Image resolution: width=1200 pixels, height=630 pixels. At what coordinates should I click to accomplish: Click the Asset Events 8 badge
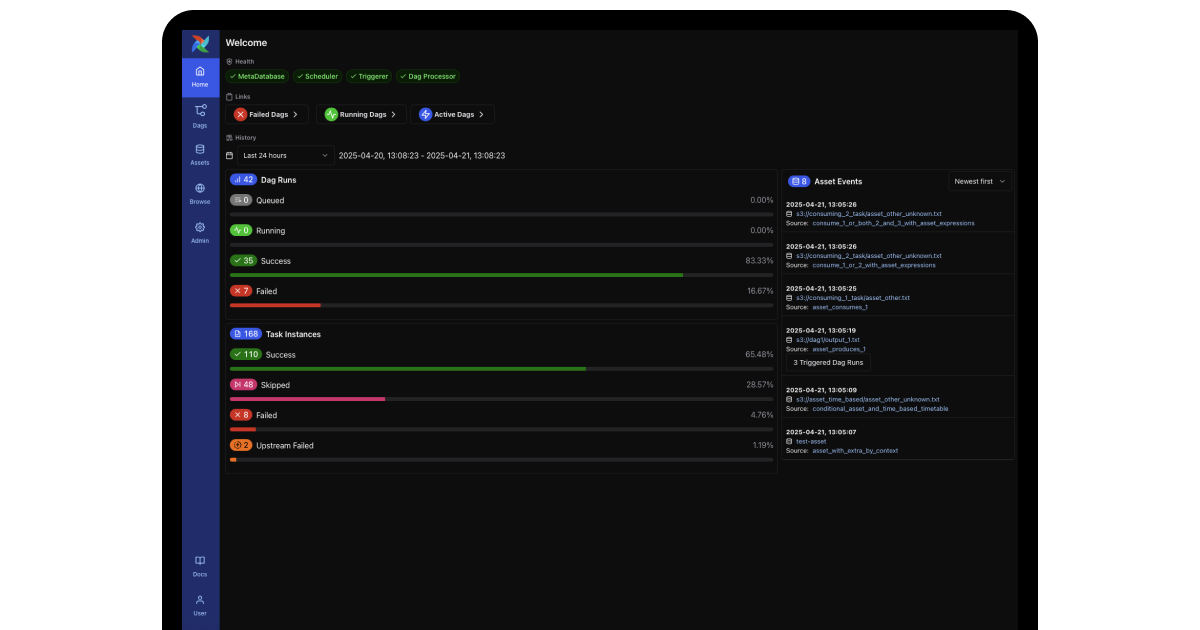tap(799, 181)
